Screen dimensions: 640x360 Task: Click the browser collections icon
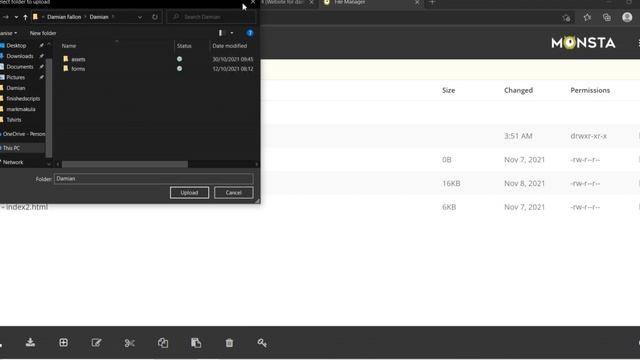(x=607, y=17)
